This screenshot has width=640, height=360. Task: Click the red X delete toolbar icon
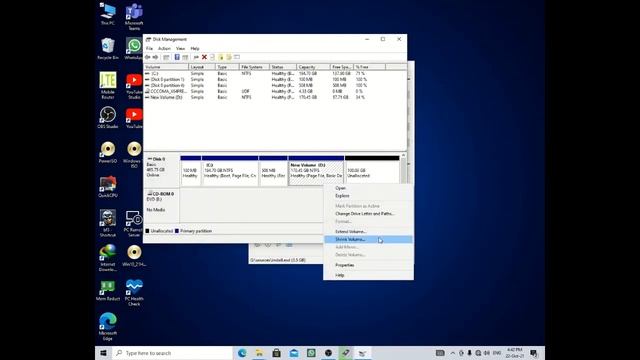coord(204,57)
